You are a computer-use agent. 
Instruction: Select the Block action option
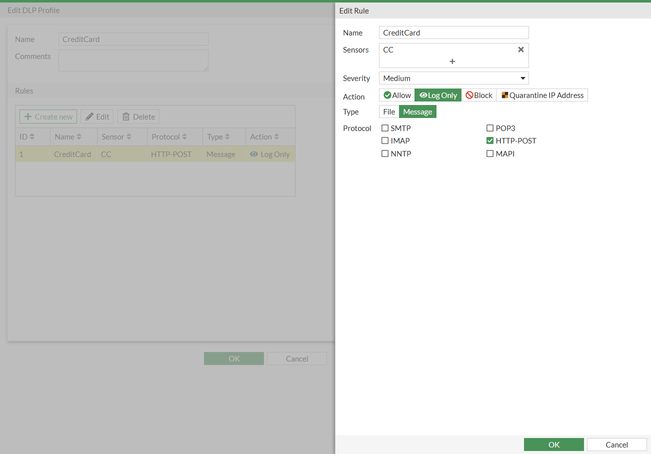click(x=479, y=95)
